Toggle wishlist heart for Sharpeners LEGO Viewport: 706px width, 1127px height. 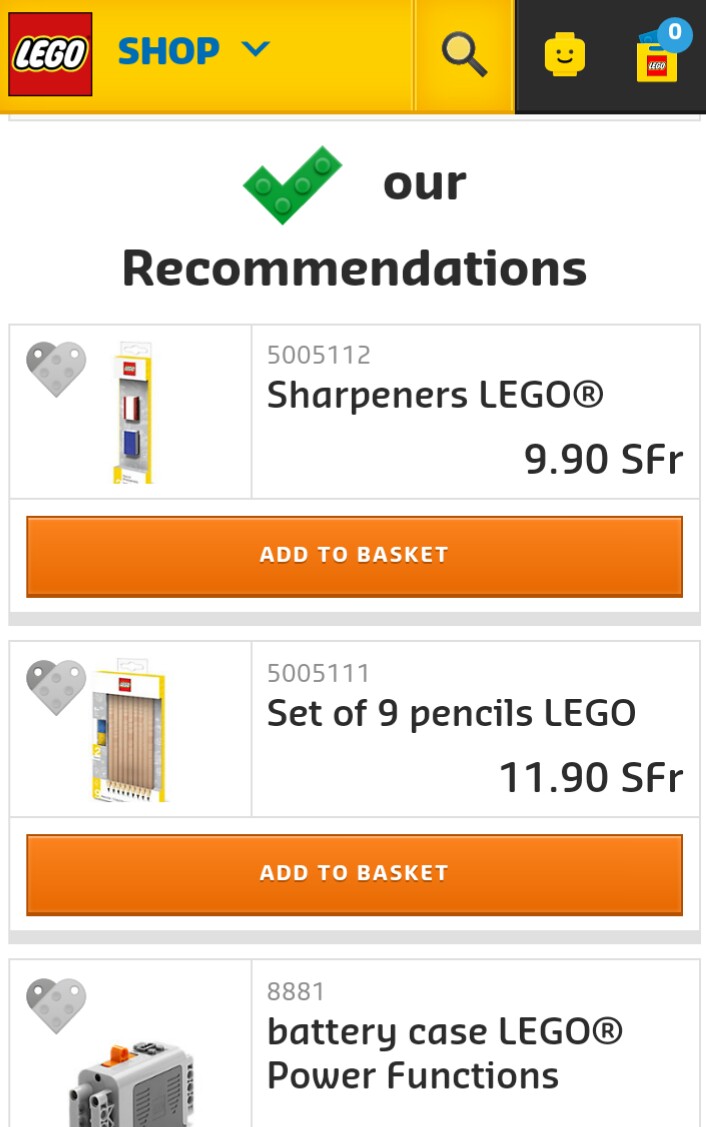click(x=56, y=368)
